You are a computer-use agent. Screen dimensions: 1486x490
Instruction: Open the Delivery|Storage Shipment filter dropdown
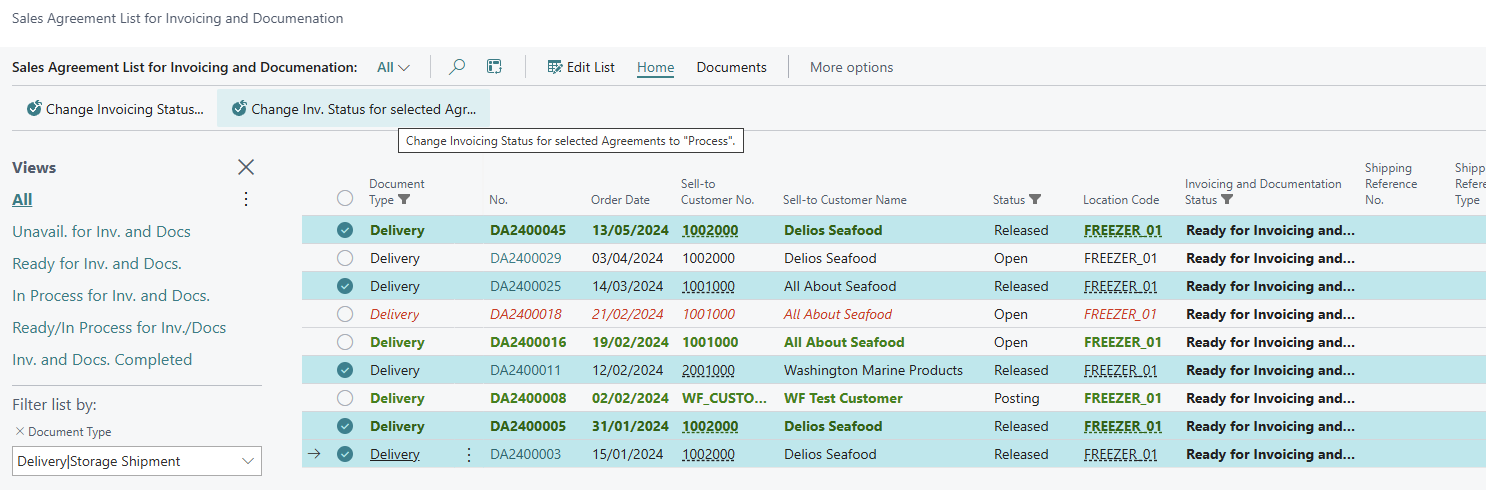[x=248, y=461]
